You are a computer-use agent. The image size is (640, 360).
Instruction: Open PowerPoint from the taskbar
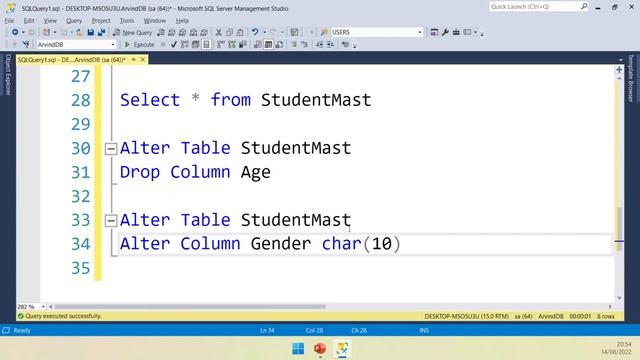point(320,349)
